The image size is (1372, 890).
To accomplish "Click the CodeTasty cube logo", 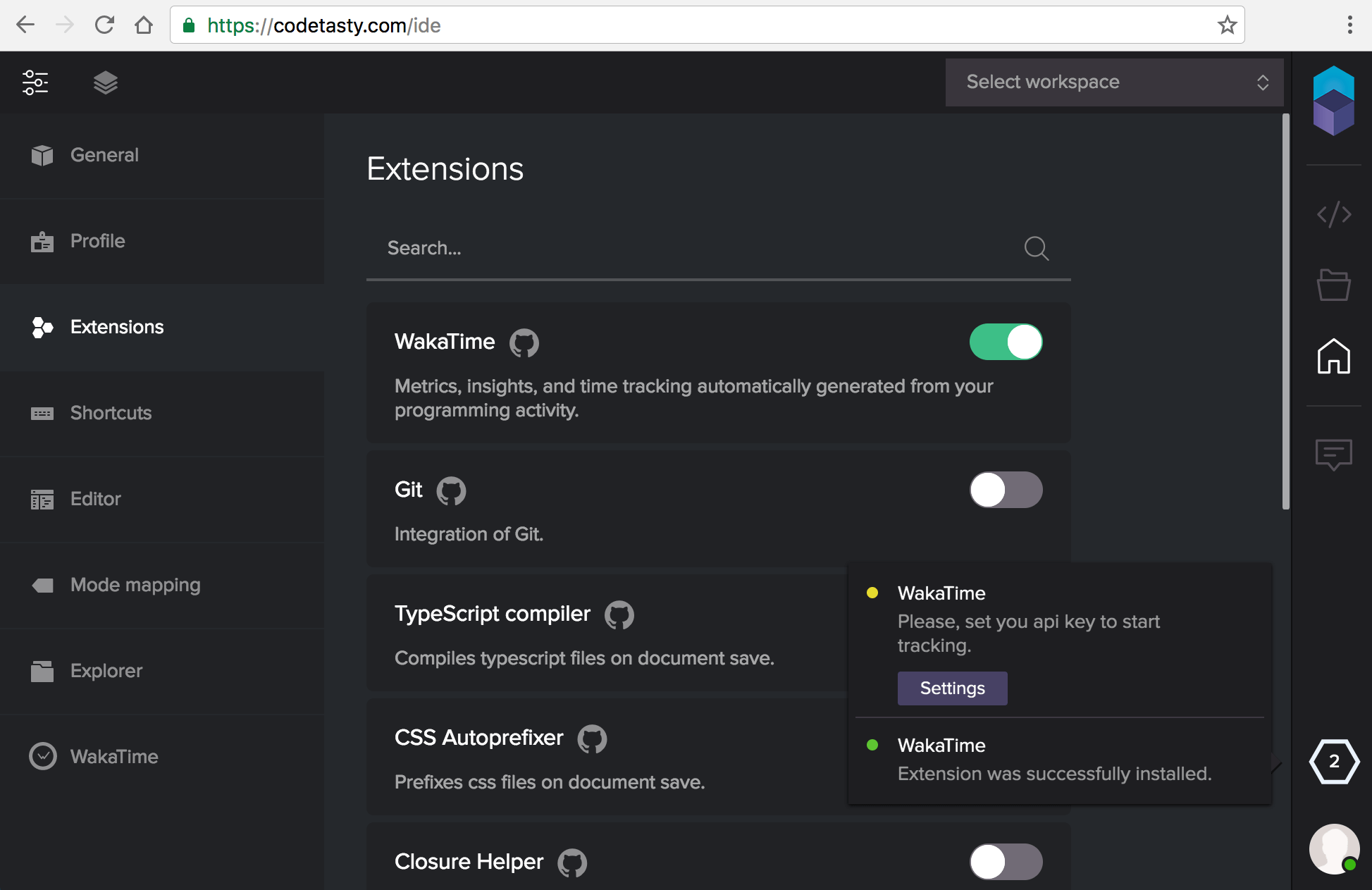I will [1333, 101].
